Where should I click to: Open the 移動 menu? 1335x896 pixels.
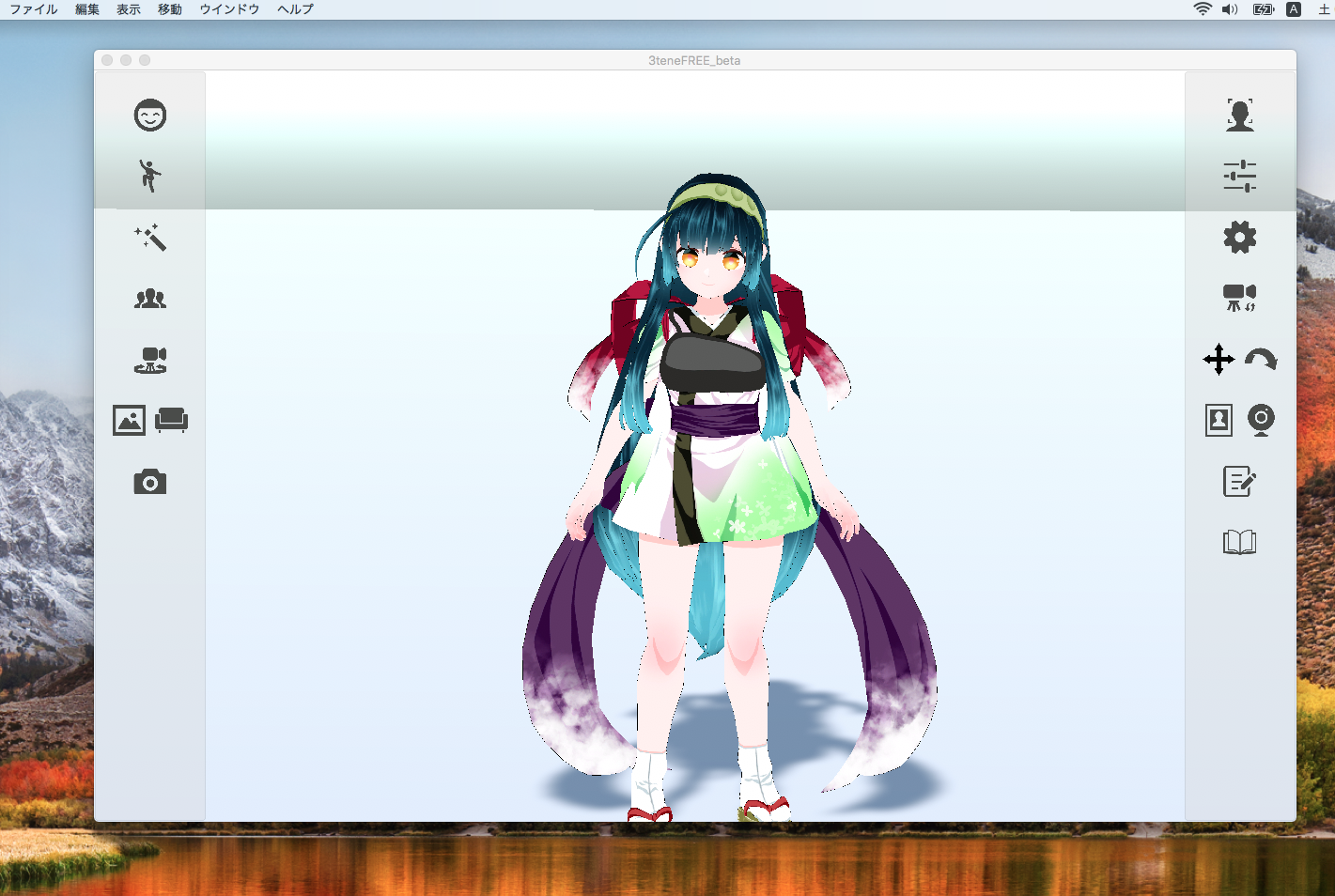[x=170, y=9]
